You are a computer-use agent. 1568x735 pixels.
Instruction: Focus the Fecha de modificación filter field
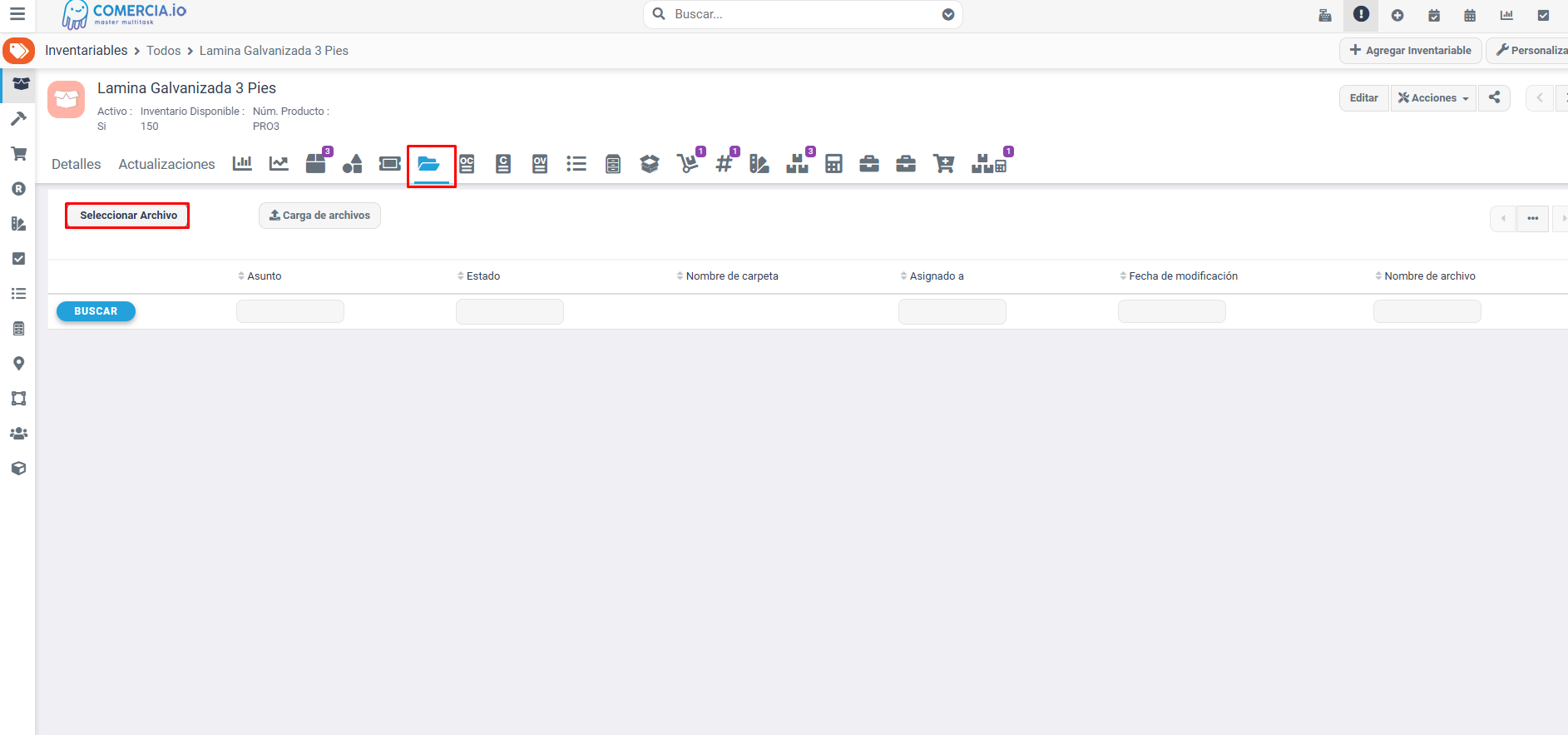(1172, 311)
